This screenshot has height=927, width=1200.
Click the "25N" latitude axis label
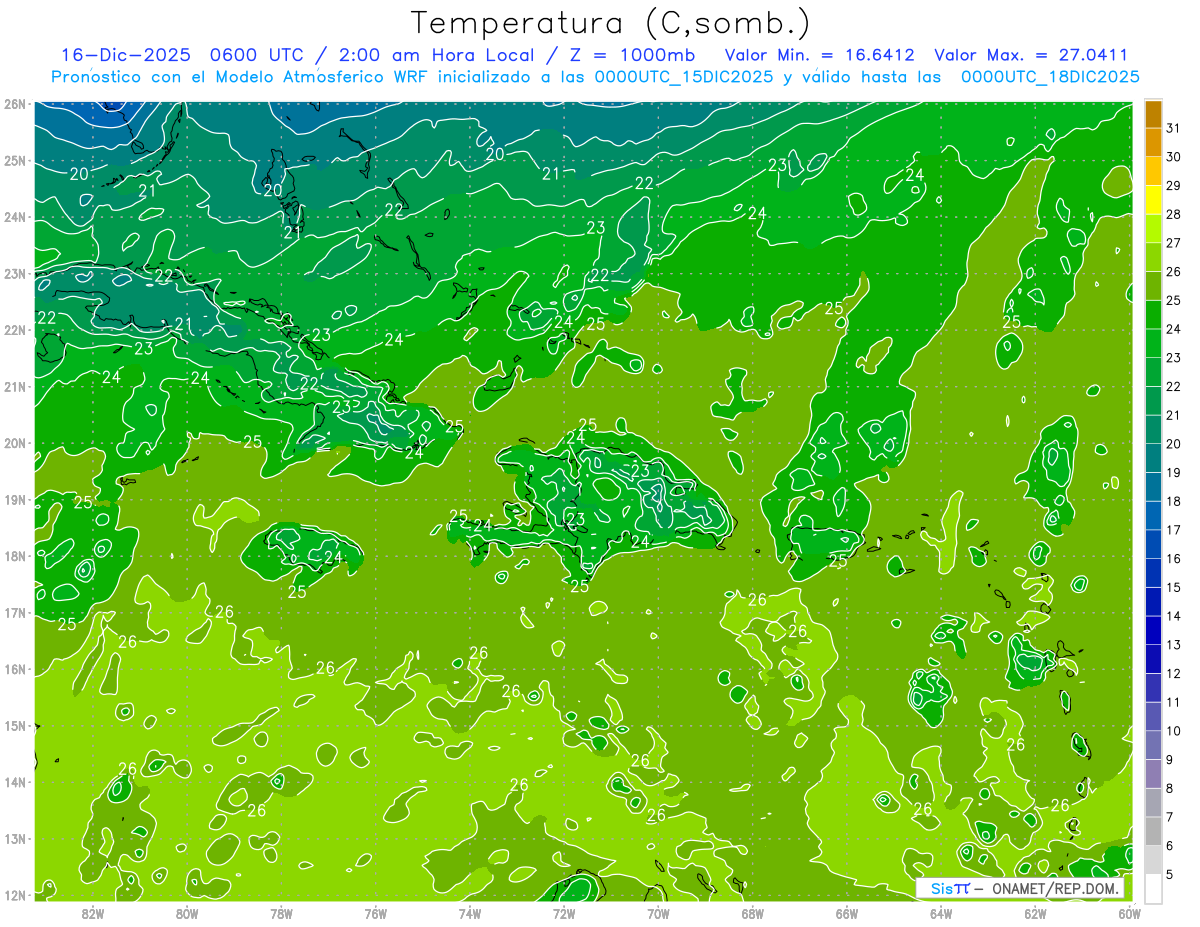pos(15,161)
